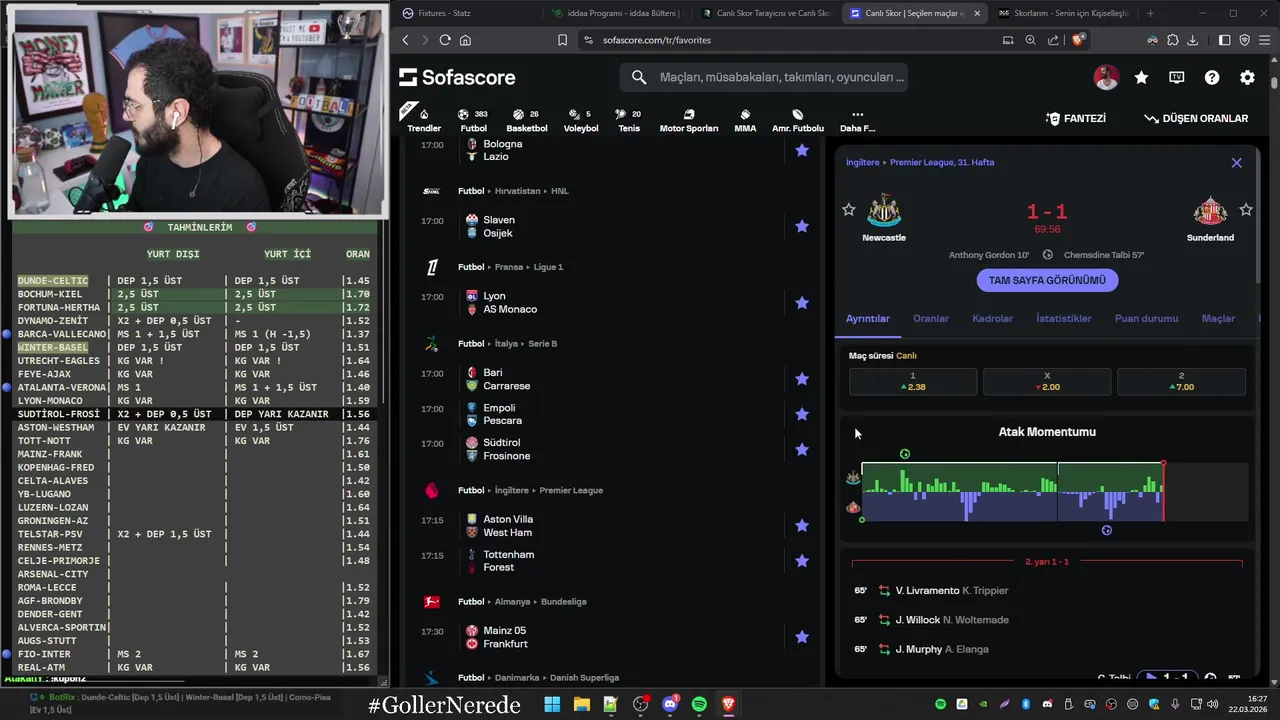
Task: Unfavorite the Bari-Carrarese match star
Action: (802, 379)
